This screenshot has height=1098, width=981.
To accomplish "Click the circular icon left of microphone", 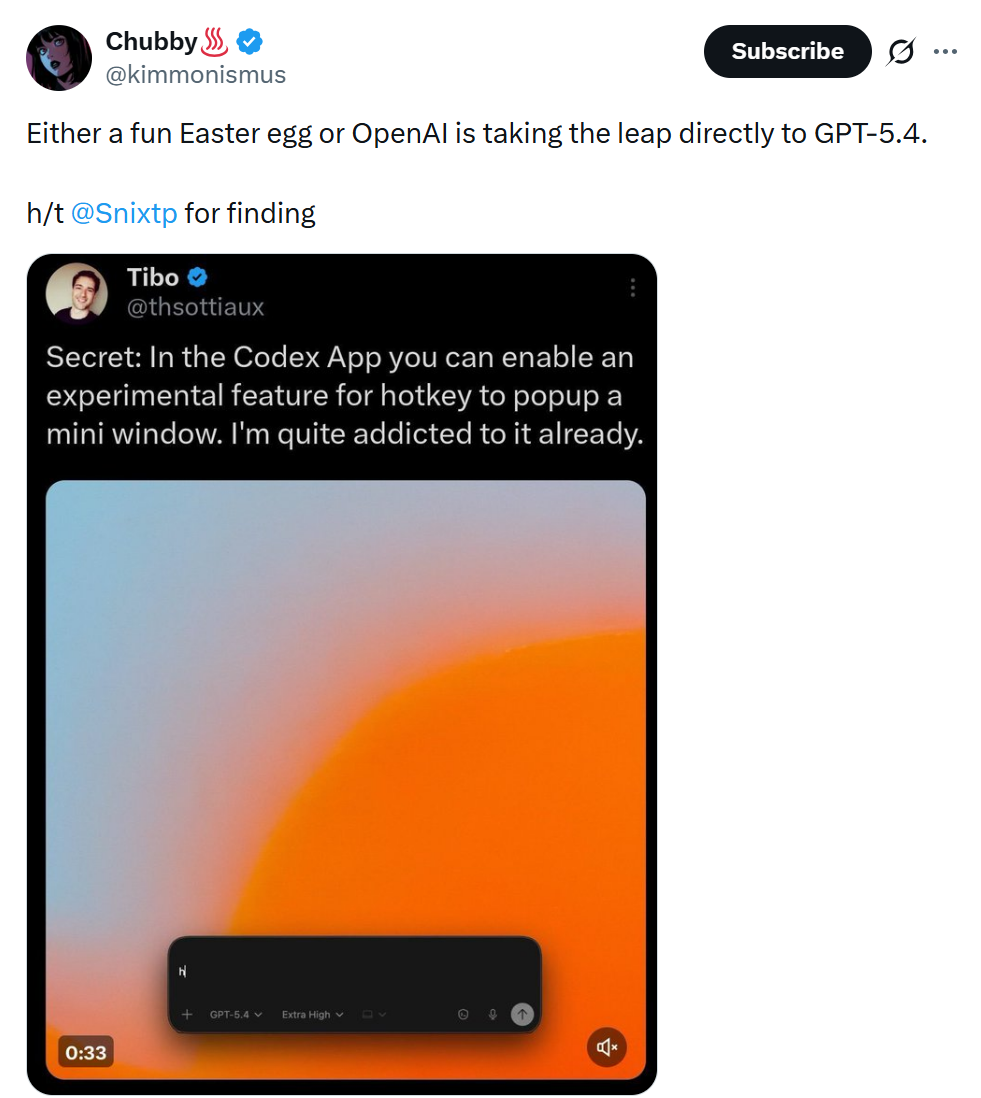I will (x=463, y=1014).
